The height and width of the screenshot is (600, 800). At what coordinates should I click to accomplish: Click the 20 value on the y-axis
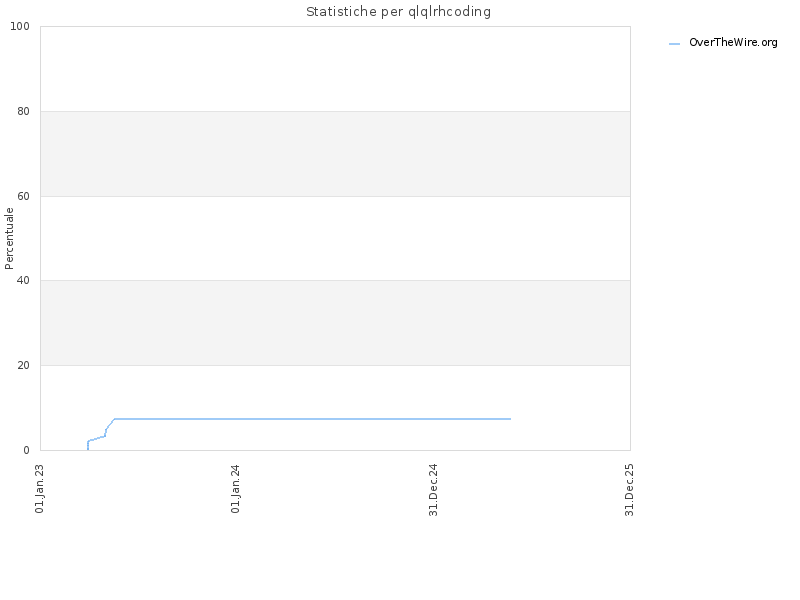tap(23, 365)
